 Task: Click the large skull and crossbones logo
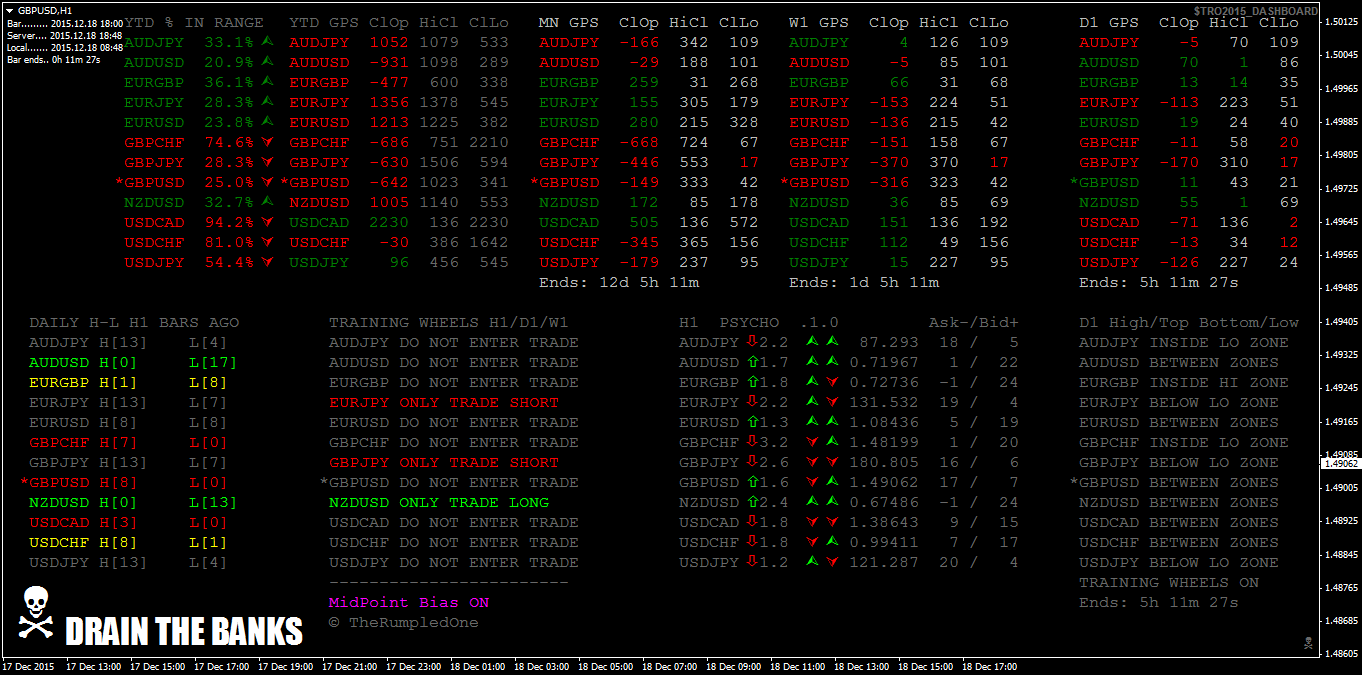[35, 614]
